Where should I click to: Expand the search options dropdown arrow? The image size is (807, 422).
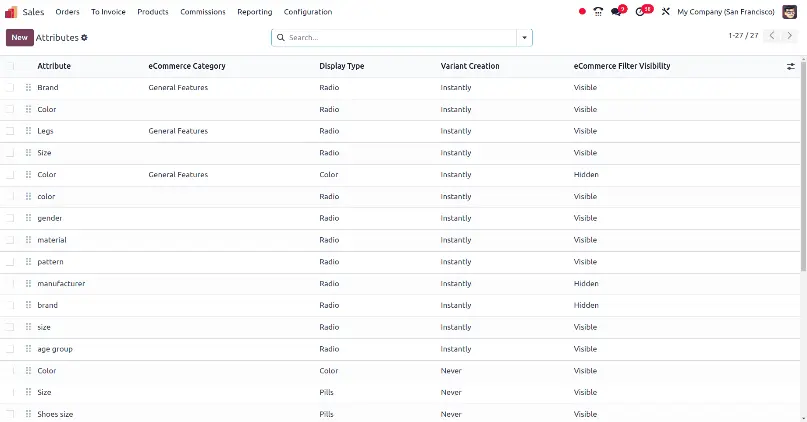(524, 38)
